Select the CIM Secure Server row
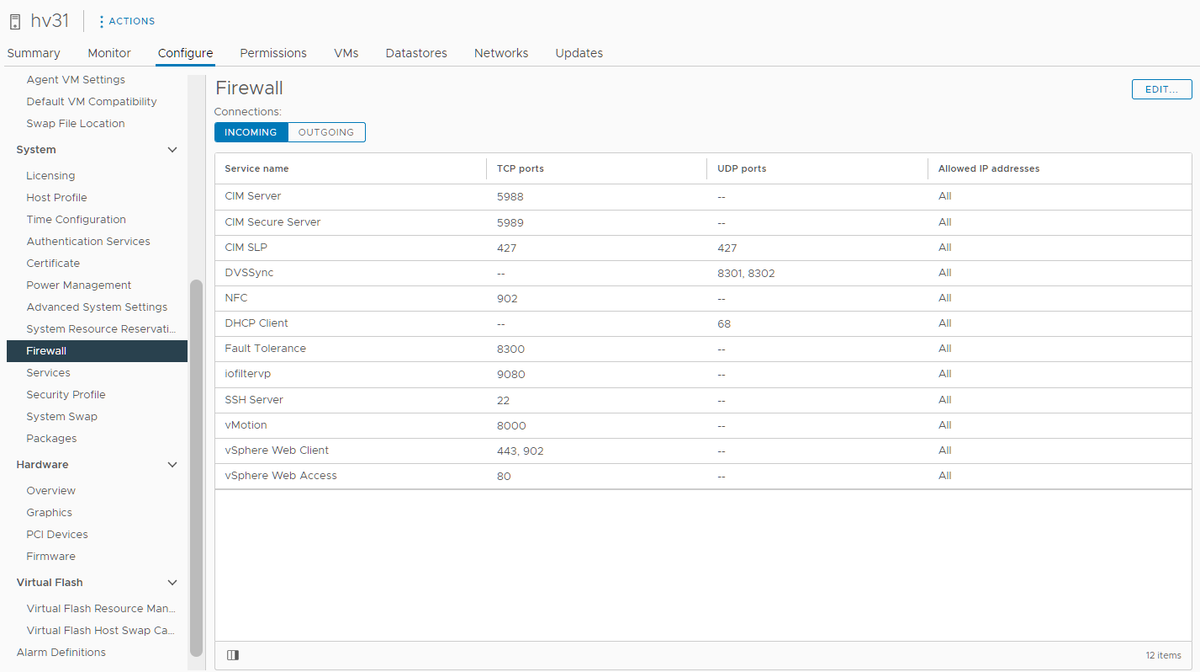The width and height of the screenshot is (1200, 672). (x=703, y=222)
